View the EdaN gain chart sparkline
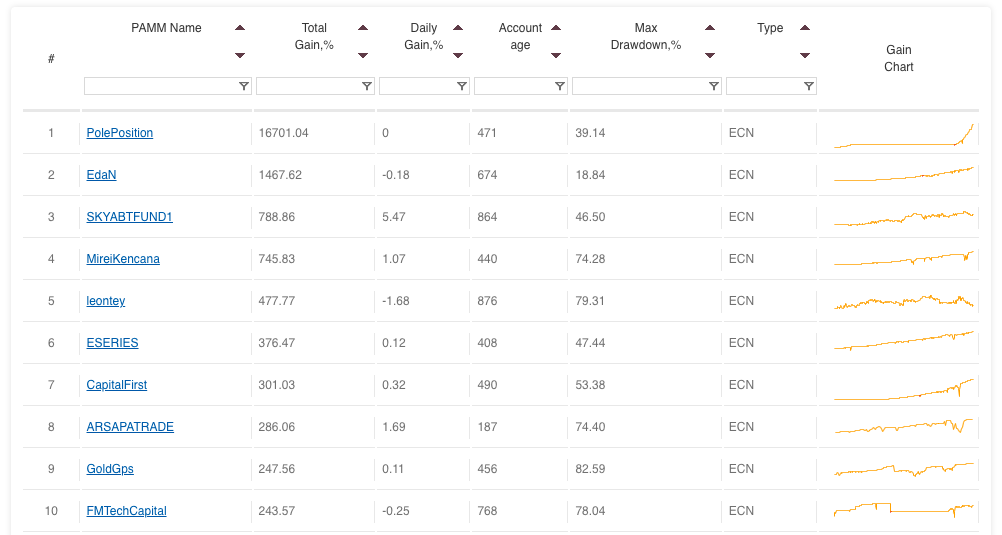The image size is (1002, 535). (904, 174)
